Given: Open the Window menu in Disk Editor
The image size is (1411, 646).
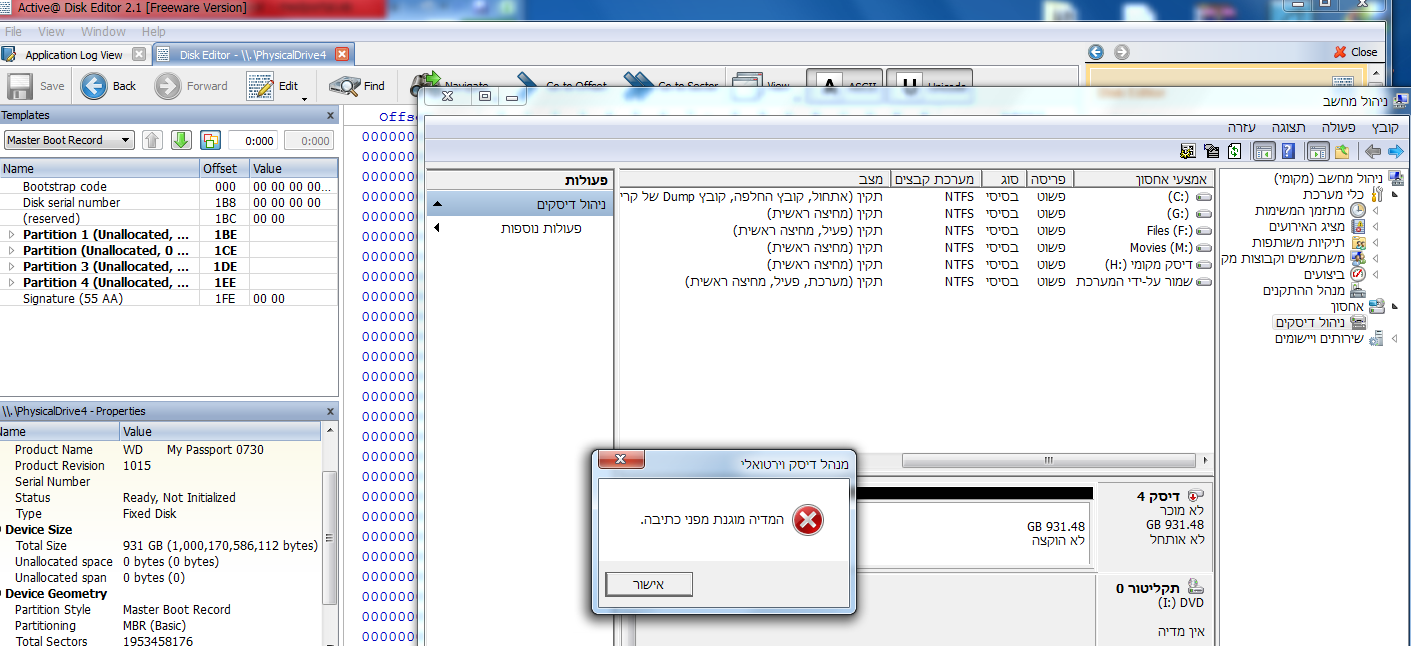Looking at the screenshot, I should (103, 32).
